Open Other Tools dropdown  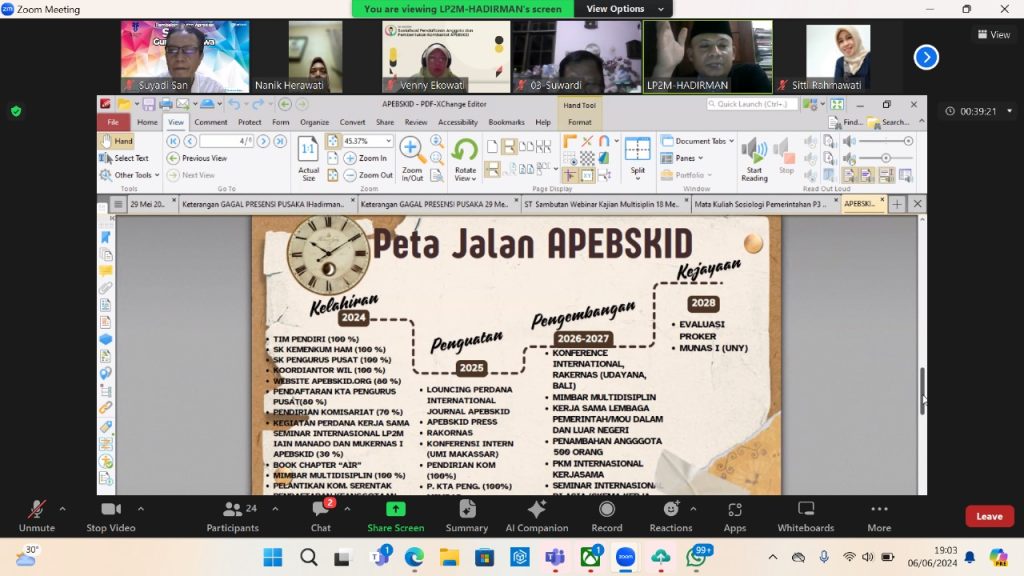tap(129, 175)
